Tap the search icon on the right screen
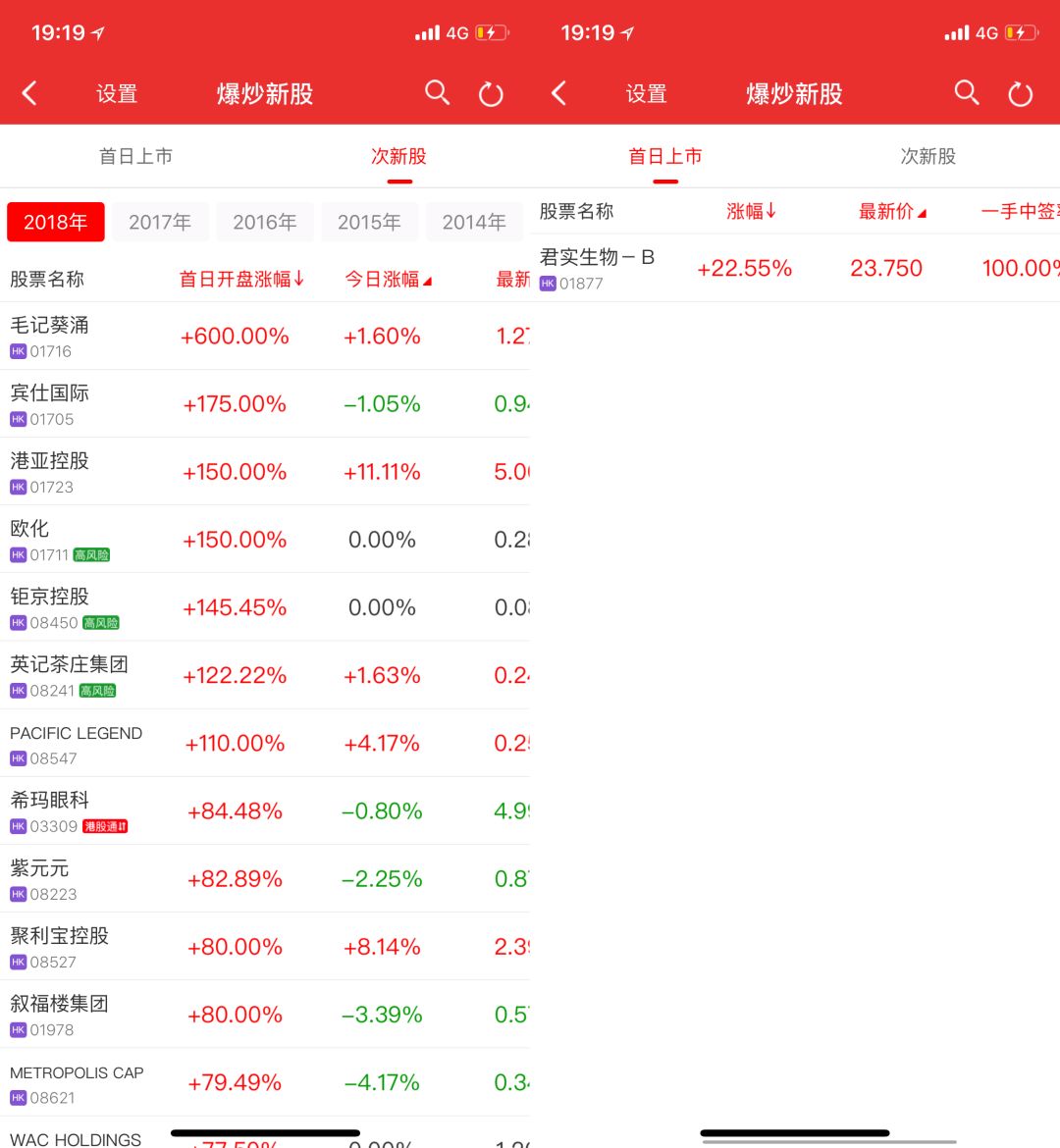Viewport: 1060px width, 1148px height. [967, 93]
